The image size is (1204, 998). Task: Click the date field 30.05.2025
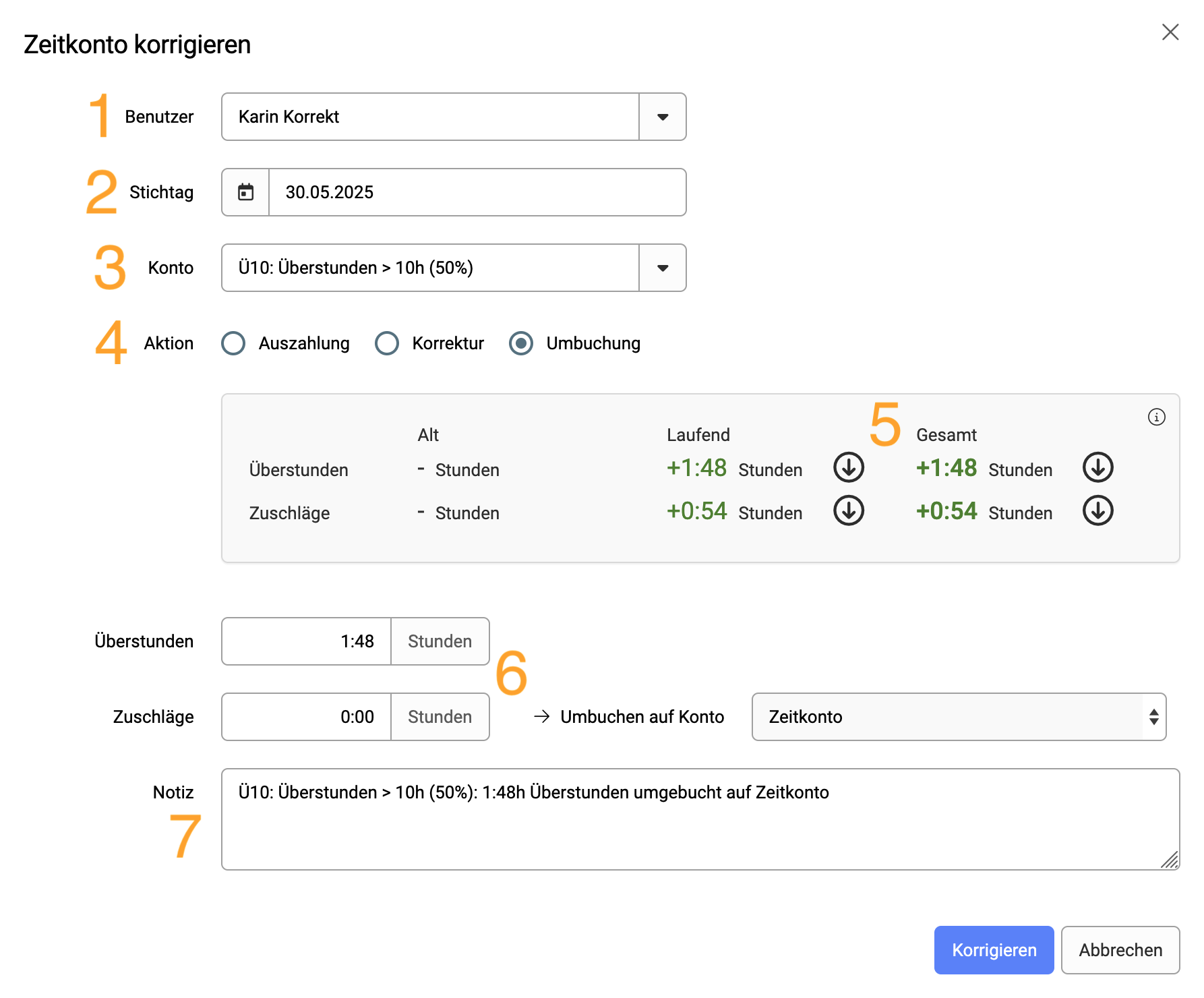[x=477, y=192]
